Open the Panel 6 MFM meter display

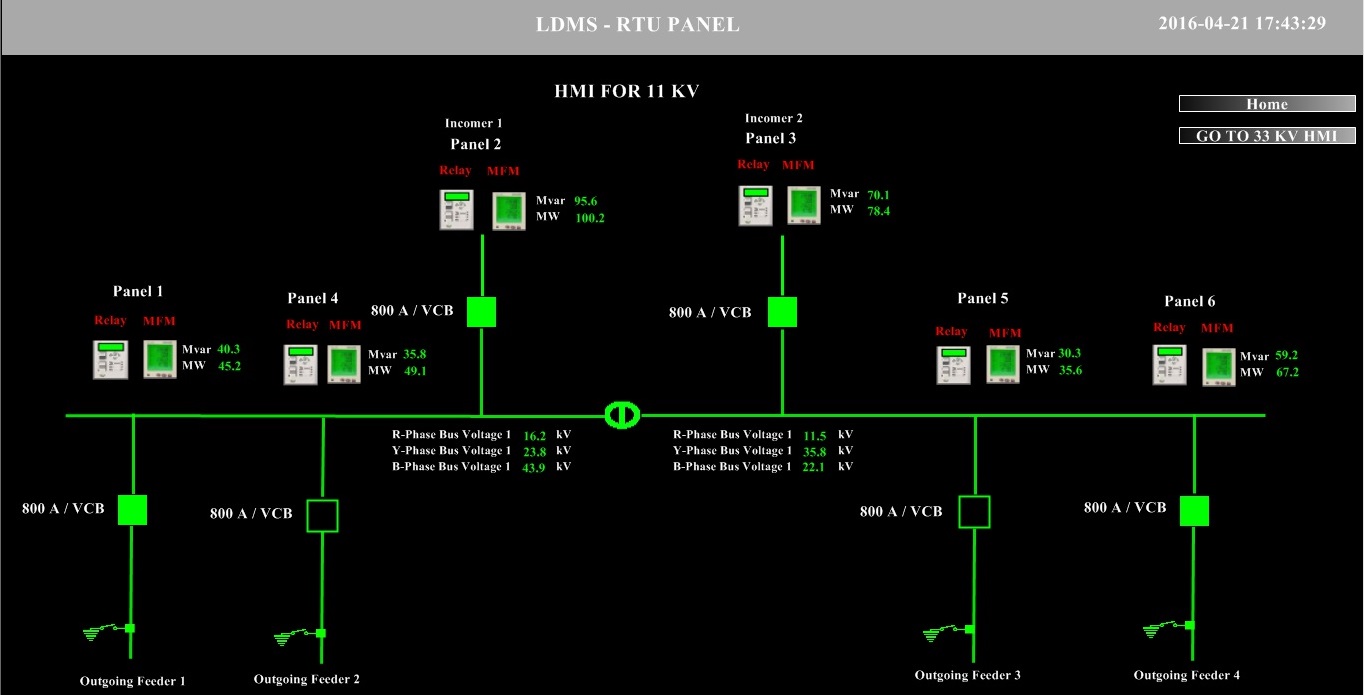(1218, 367)
